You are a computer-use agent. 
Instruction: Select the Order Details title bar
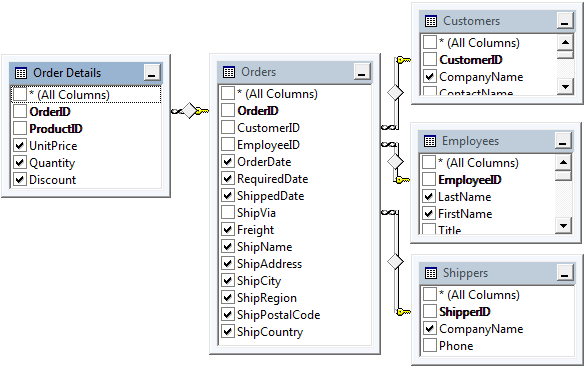[x=86, y=73]
